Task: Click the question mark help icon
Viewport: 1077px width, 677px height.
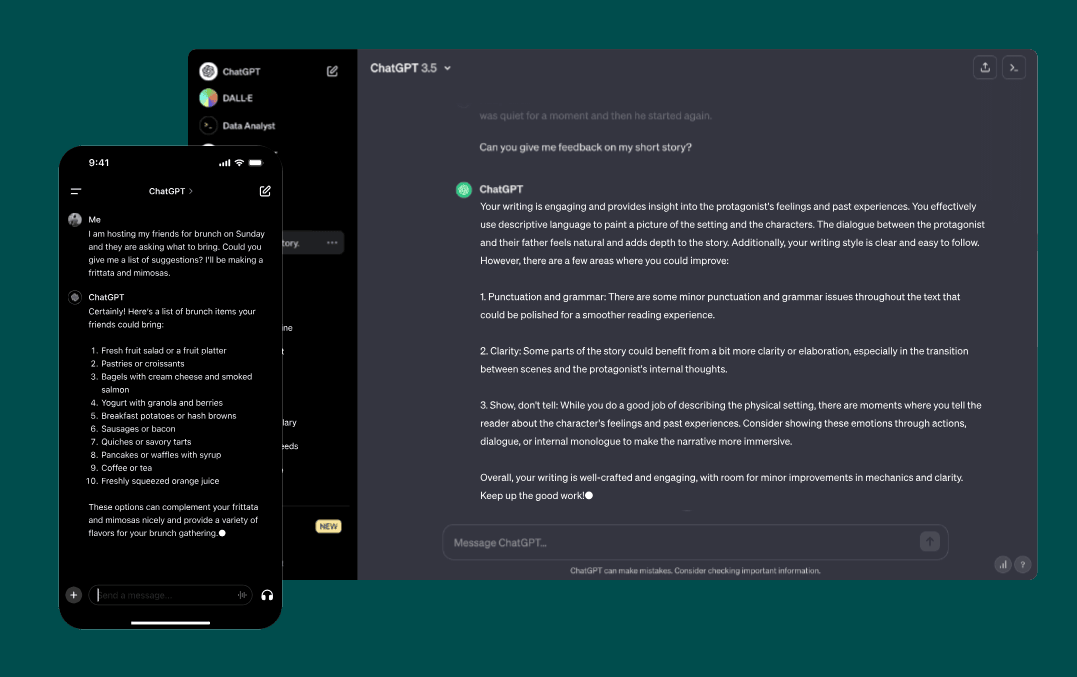Action: pyautogui.click(x=1022, y=564)
